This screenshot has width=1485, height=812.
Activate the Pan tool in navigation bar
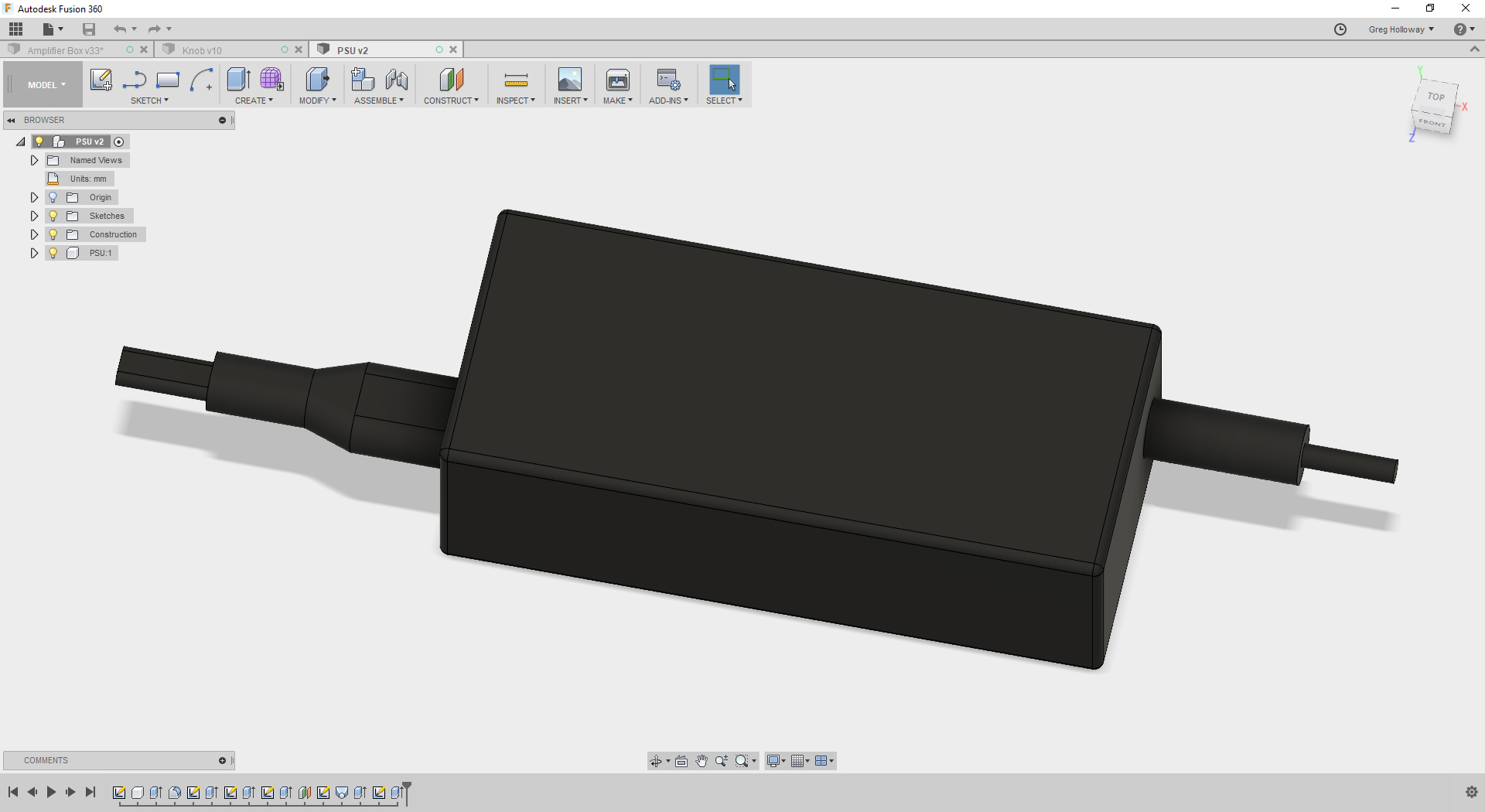coord(702,761)
